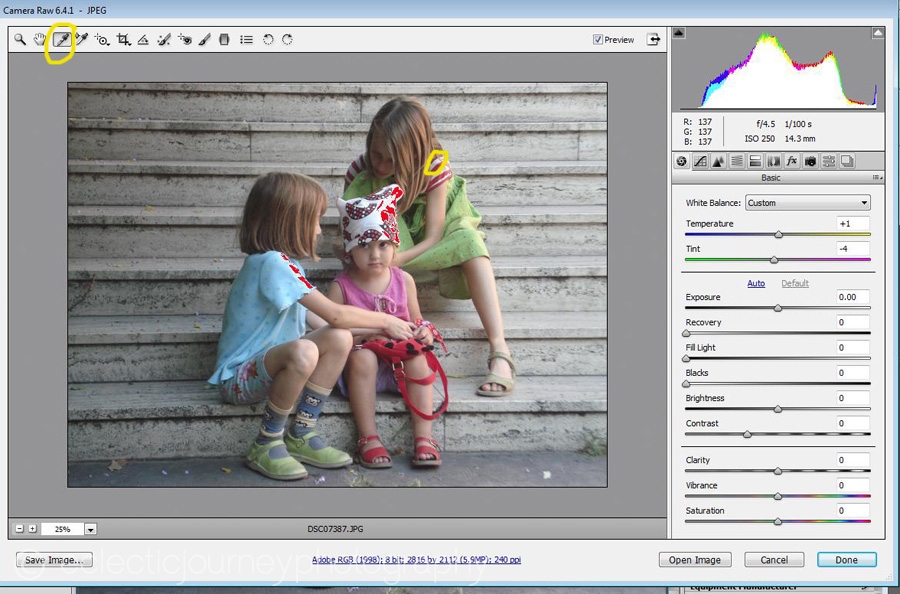Screen dimensions: 900x594
Task: Select the White Balance eyedropper tool
Action: 61,40
